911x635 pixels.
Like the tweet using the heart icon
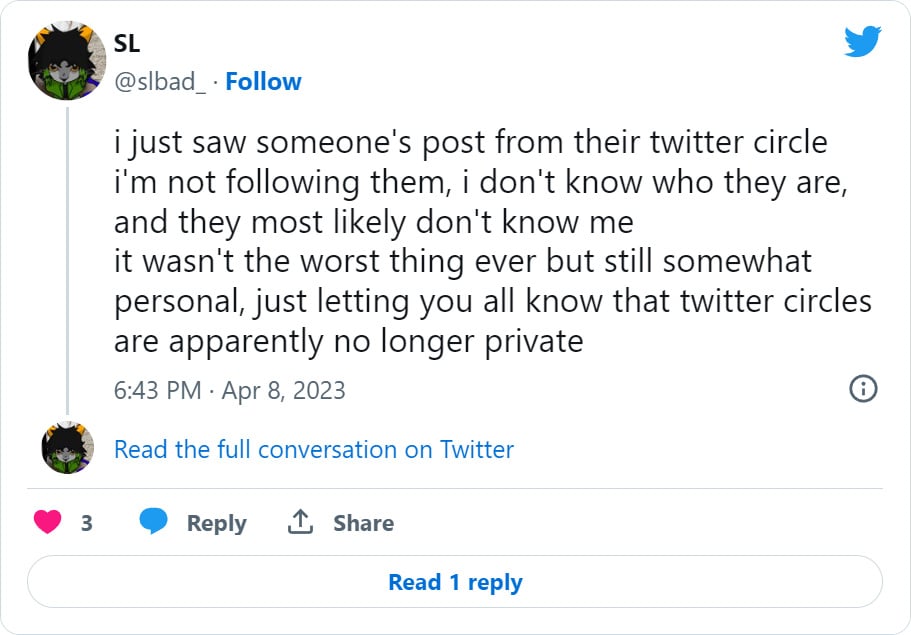tap(48, 522)
